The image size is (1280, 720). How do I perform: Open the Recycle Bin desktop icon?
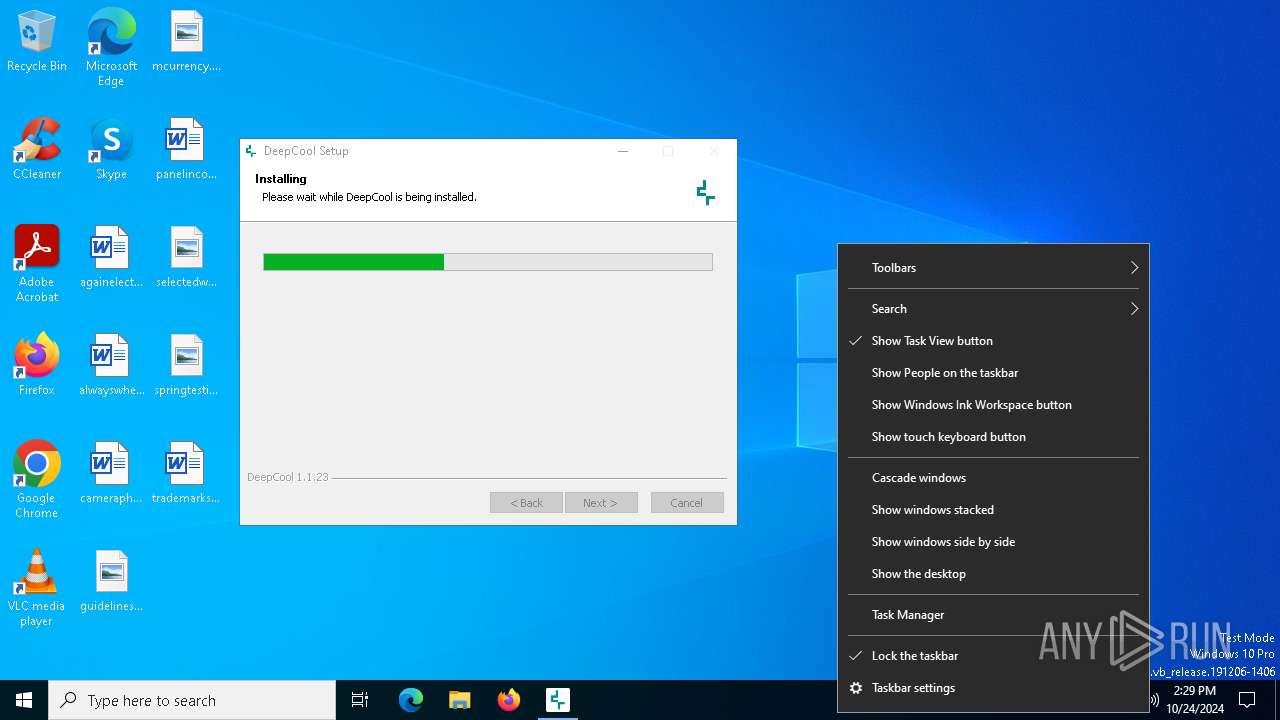coord(37,42)
